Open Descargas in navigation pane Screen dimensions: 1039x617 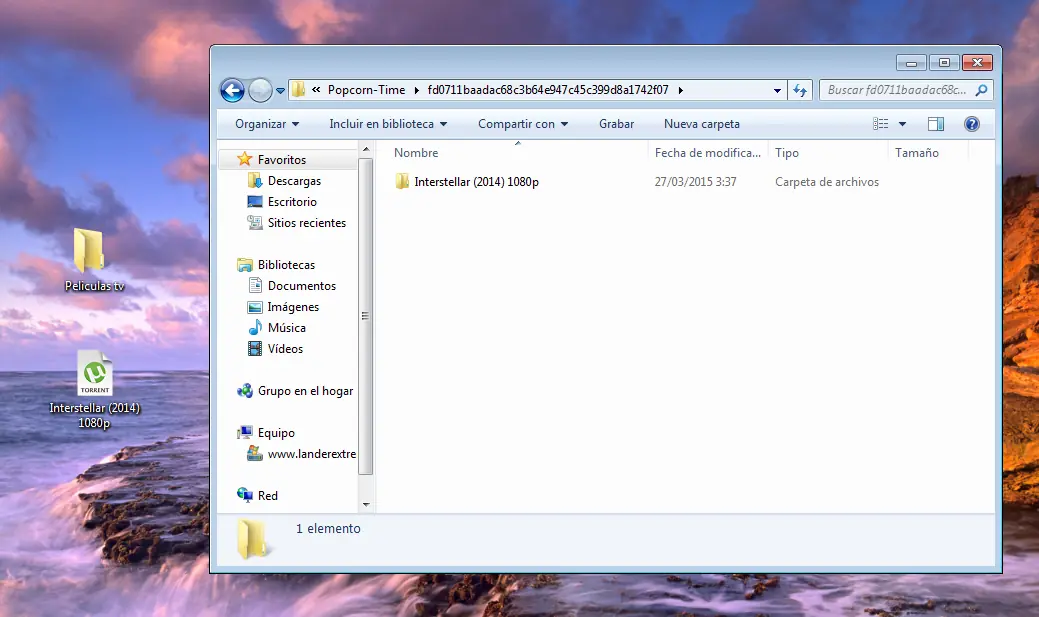(x=294, y=181)
